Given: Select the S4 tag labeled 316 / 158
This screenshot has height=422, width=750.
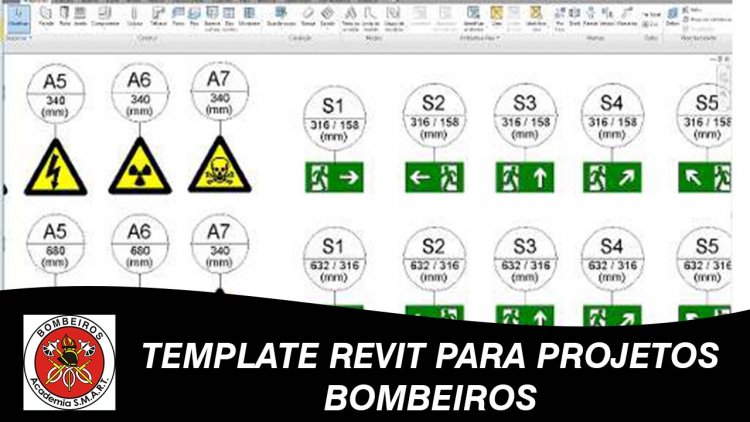Looking at the screenshot, I should coord(612,116).
